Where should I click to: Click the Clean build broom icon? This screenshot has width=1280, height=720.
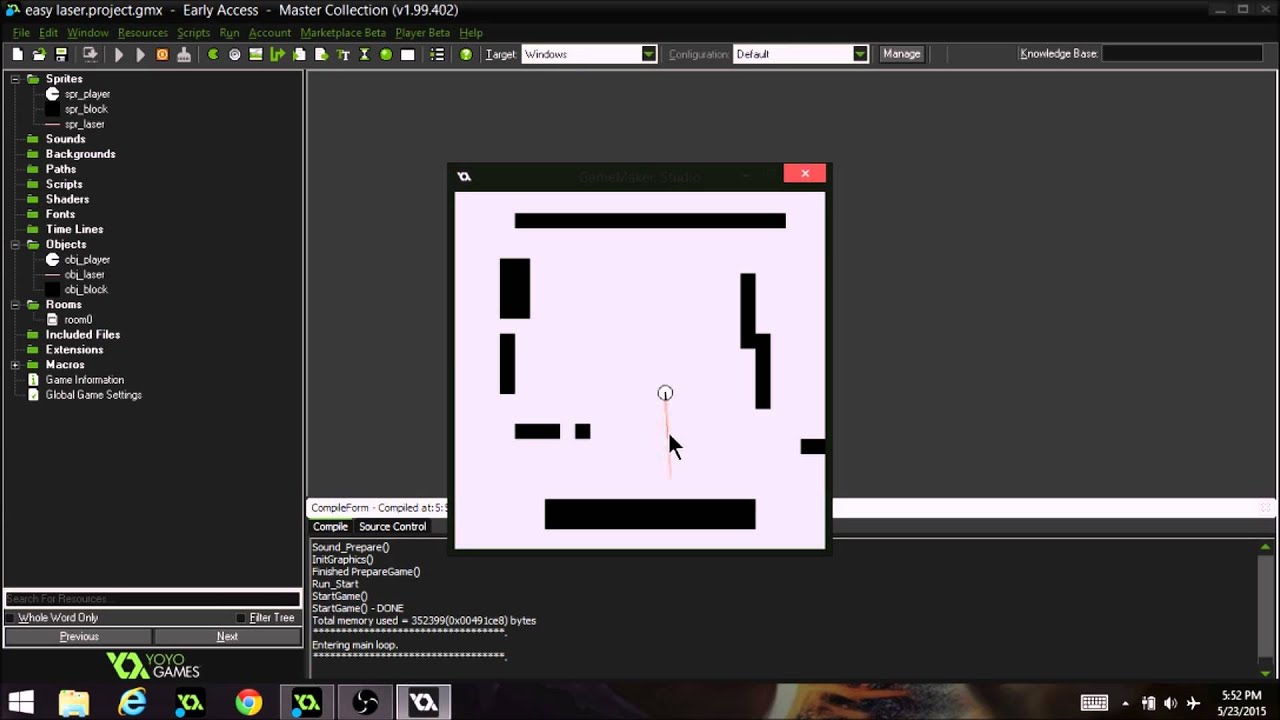tap(184, 54)
